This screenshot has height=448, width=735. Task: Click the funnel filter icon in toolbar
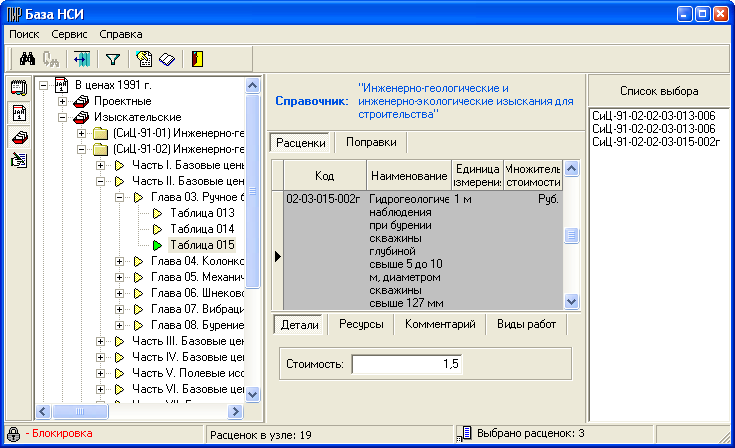pyautogui.click(x=112, y=59)
